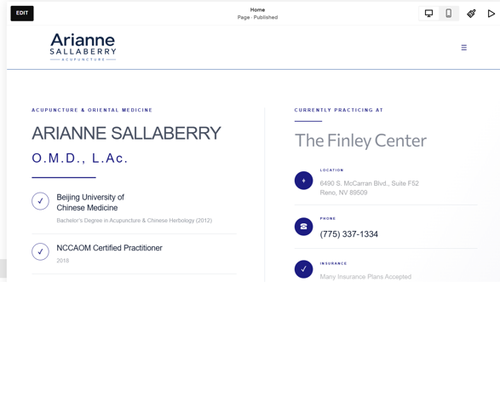Click the O.M.D., L.Ac. subtitle
Screen dimensions: 500x409
80,158
